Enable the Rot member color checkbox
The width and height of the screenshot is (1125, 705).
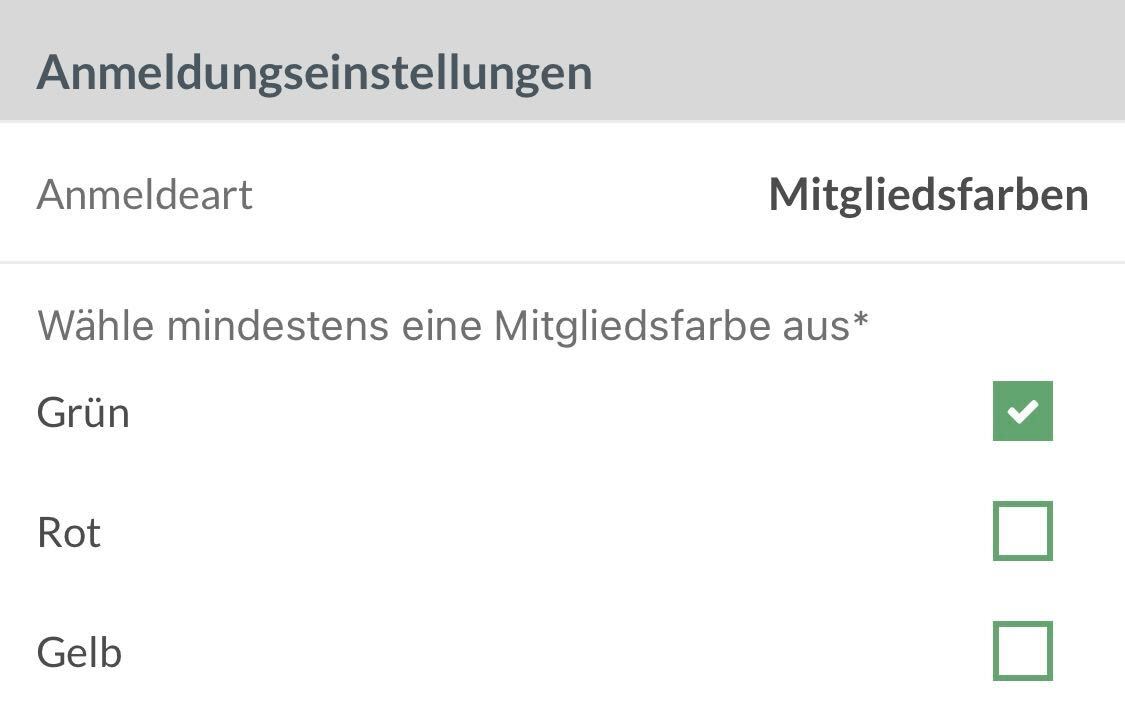[1022, 531]
